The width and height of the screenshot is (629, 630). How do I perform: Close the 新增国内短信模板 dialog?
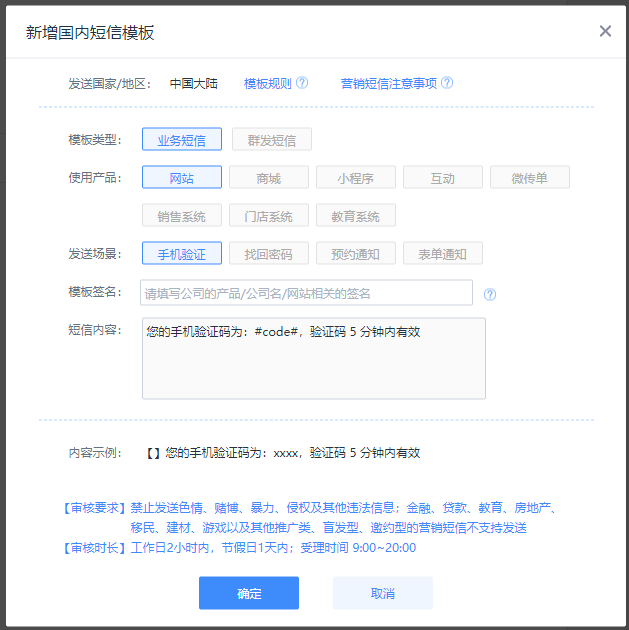(605, 31)
